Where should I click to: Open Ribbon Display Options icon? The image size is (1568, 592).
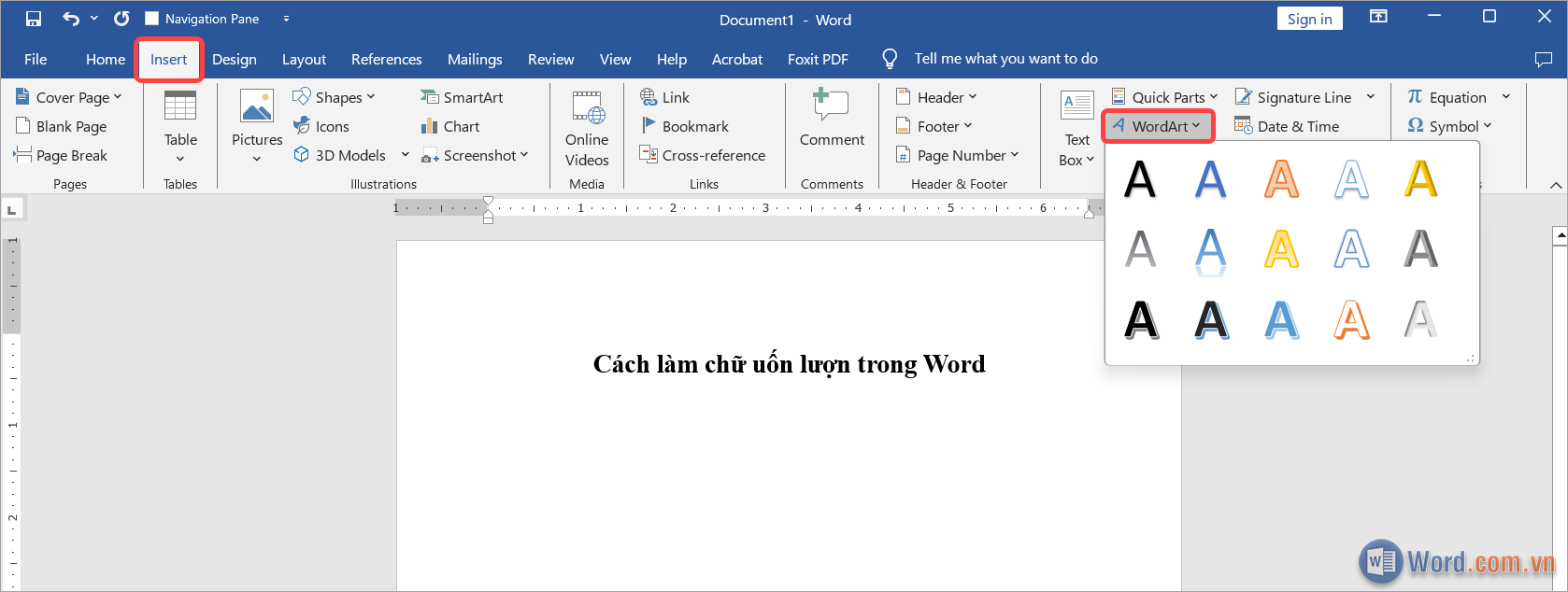[x=1378, y=17]
